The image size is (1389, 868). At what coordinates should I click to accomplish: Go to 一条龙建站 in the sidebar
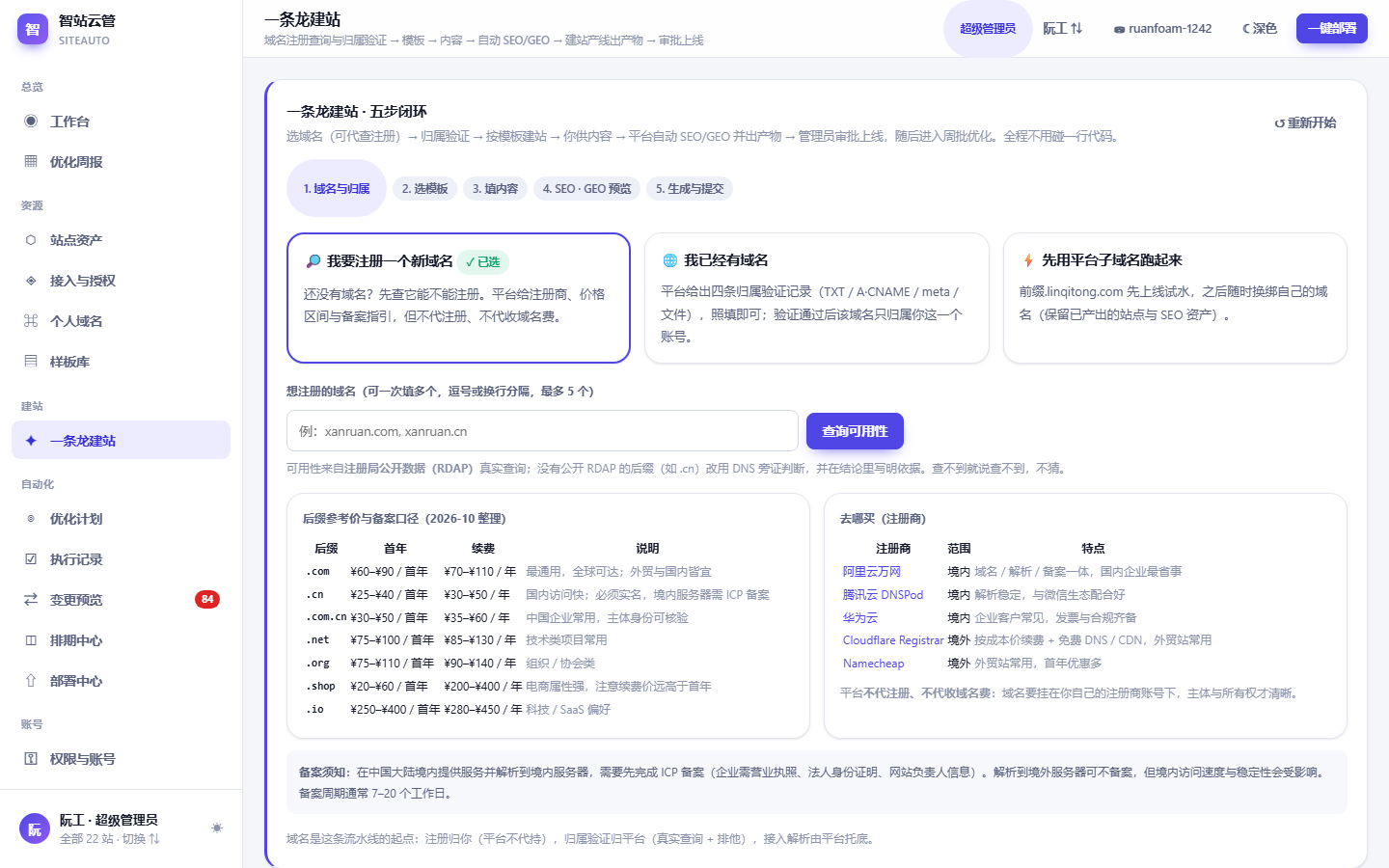121,441
